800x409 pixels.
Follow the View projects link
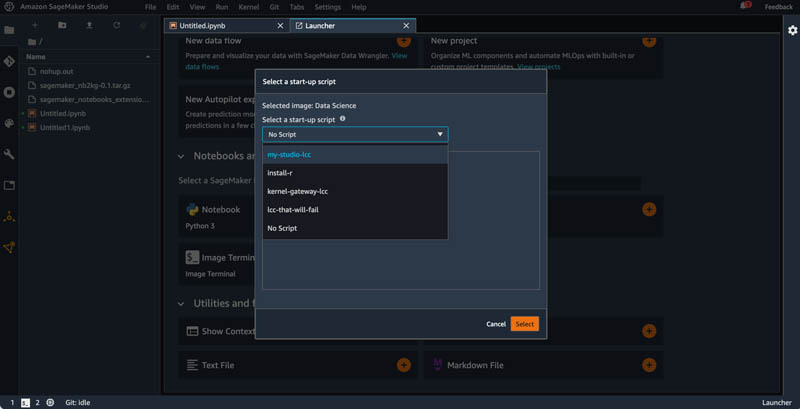[x=538, y=67]
